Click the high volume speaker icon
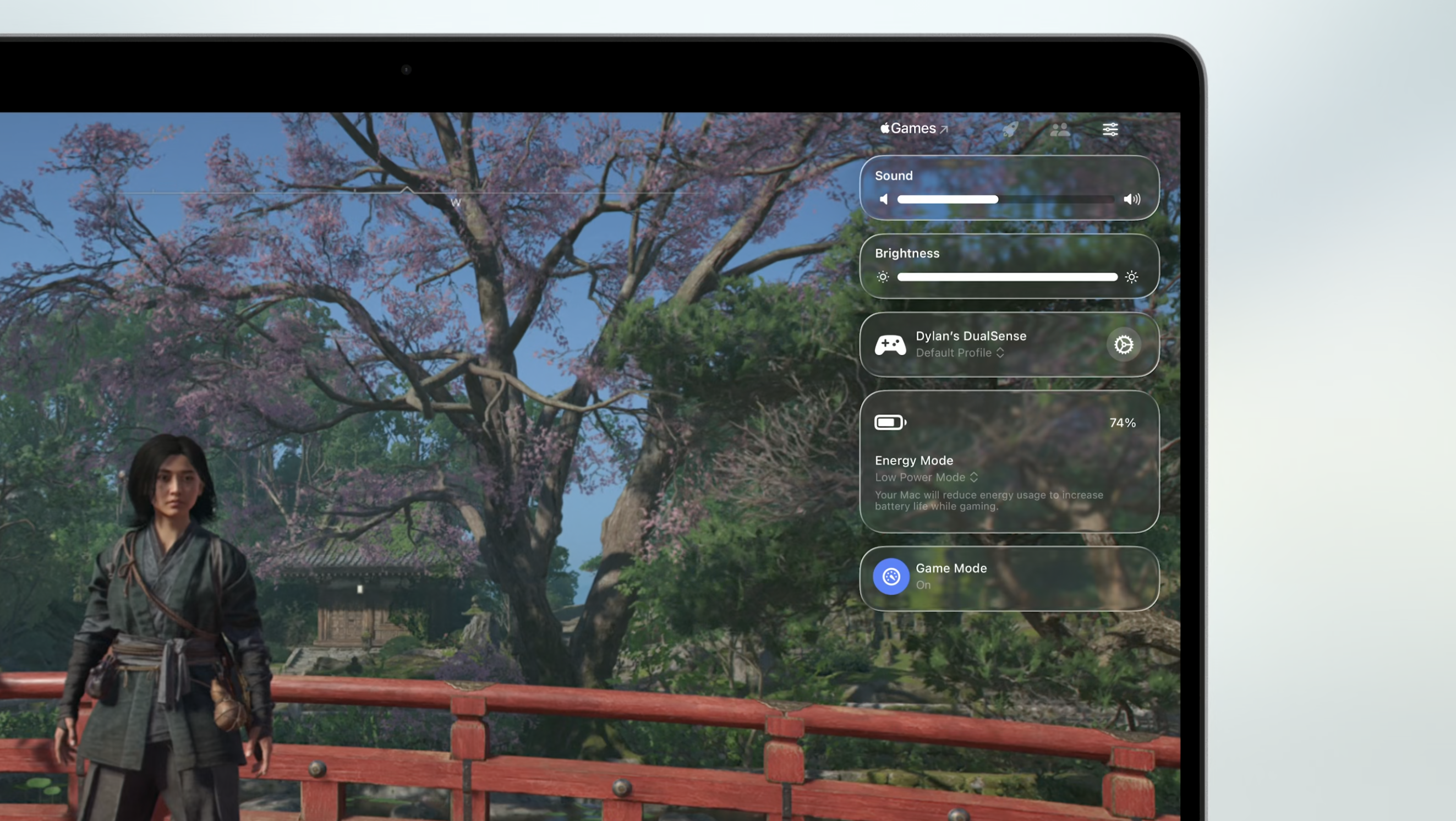The image size is (1456, 821). [x=1132, y=199]
